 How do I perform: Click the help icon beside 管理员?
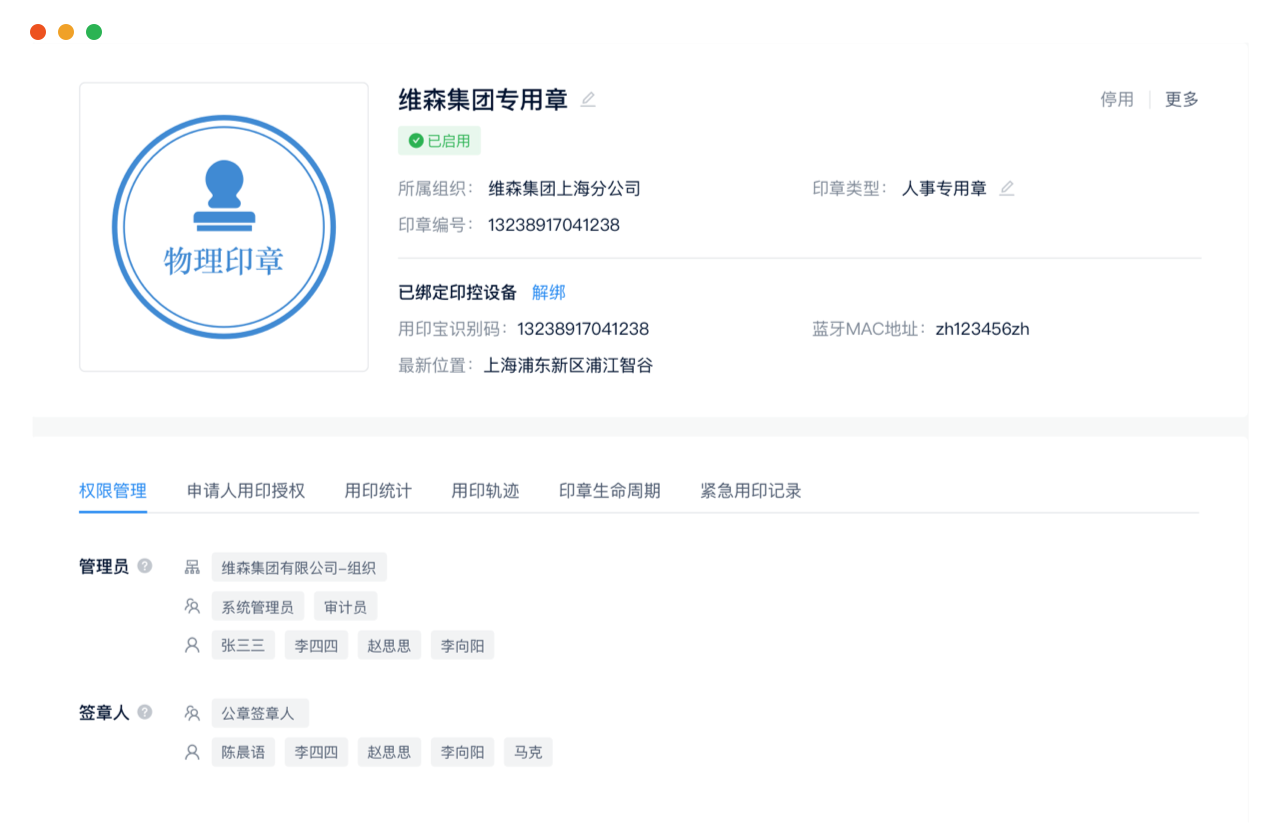click(x=144, y=565)
